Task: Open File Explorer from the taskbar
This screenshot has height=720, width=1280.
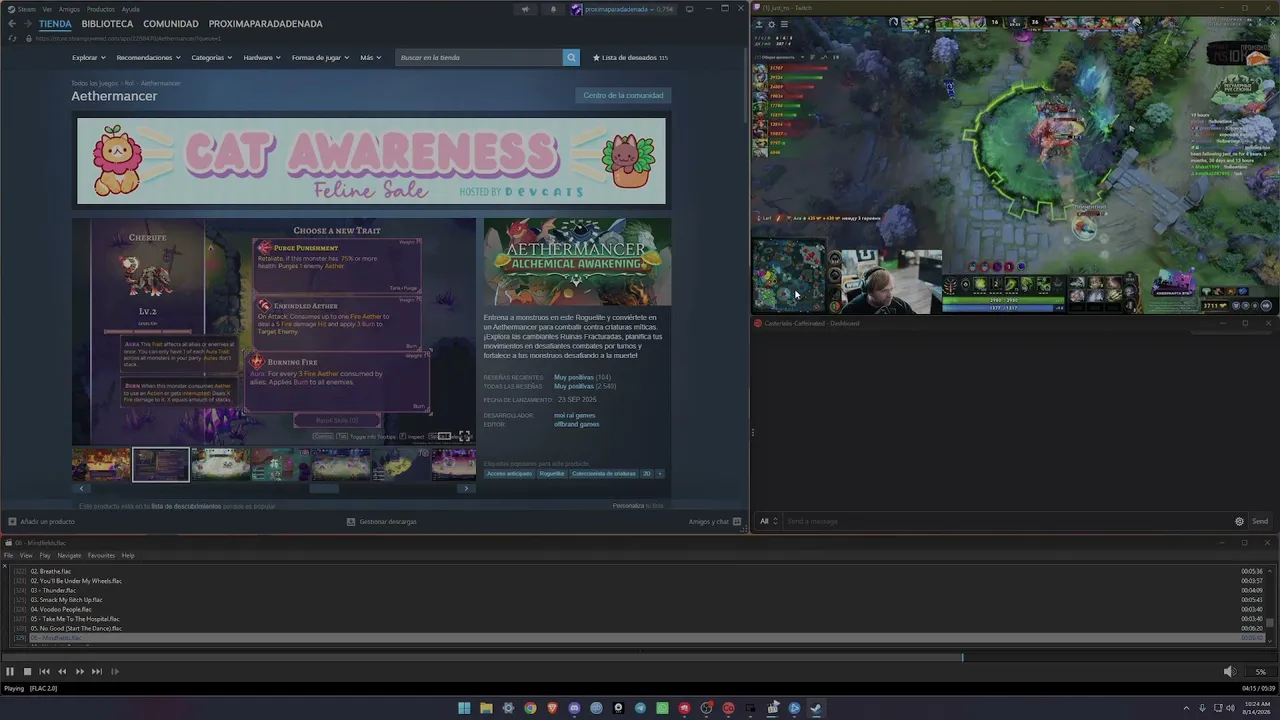Action: pyautogui.click(x=486, y=708)
